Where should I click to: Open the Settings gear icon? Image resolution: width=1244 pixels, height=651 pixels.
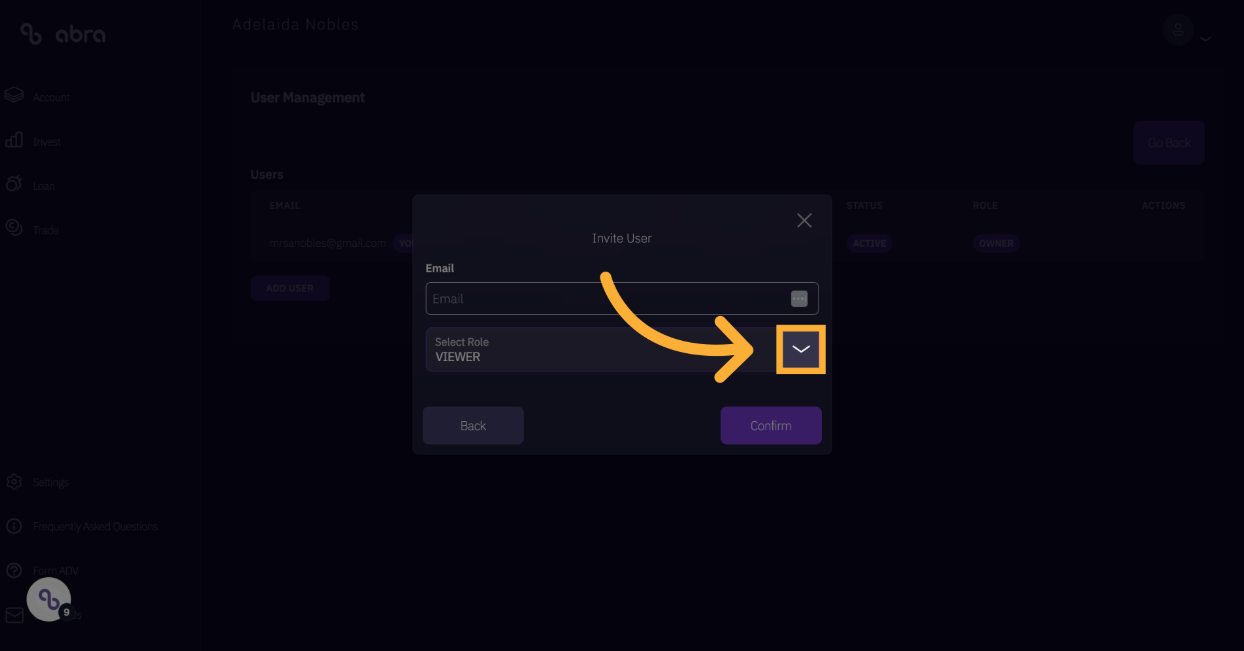pyautogui.click(x=14, y=482)
